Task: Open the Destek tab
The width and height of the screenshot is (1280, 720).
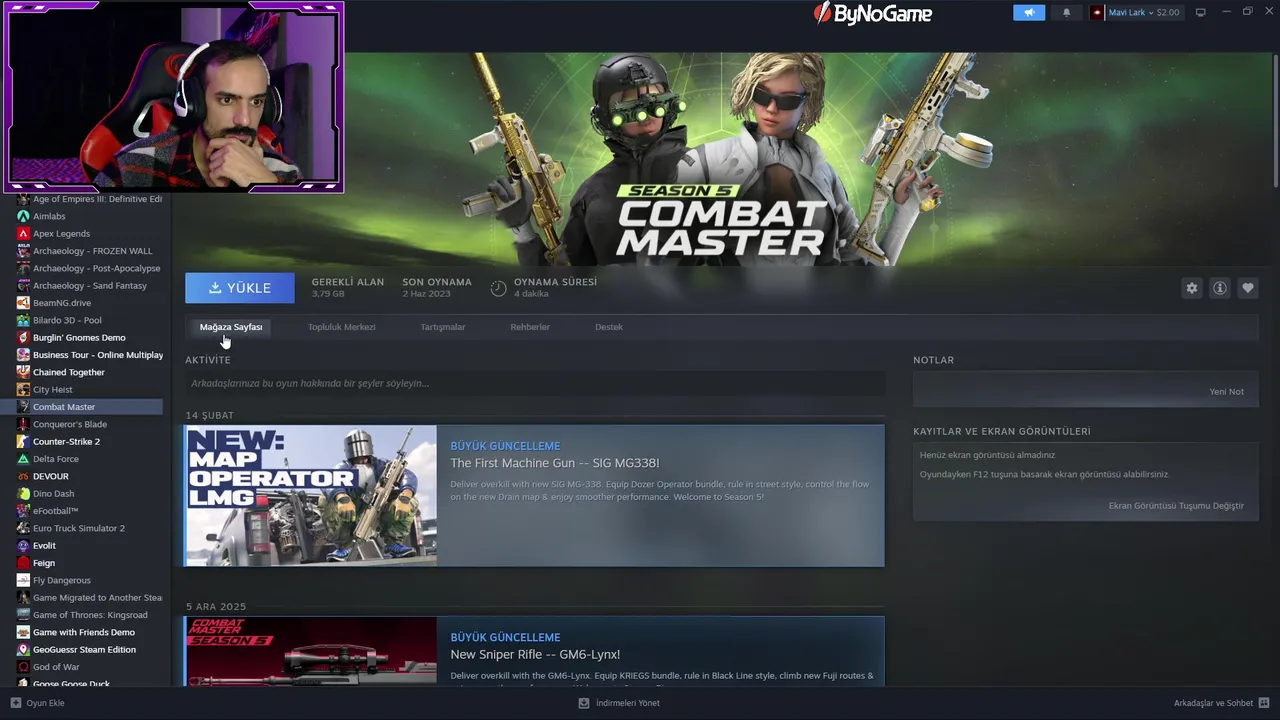Action: coord(609,327)
